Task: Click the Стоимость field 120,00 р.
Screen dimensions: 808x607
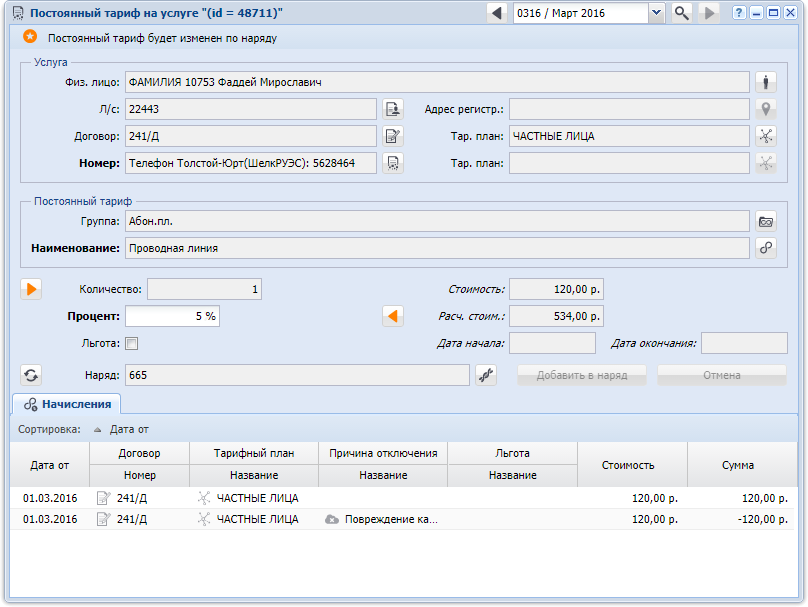Action: tap(556, 289)
